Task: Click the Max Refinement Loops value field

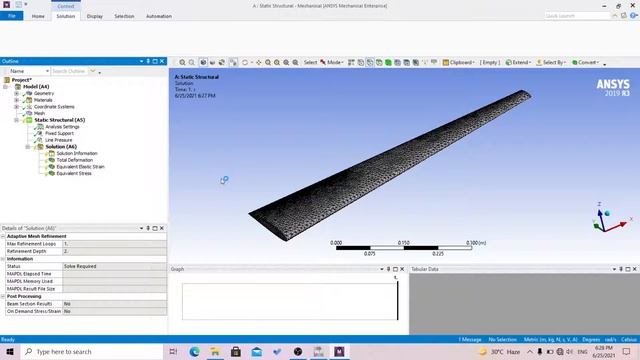Action: tap(114, 244)
